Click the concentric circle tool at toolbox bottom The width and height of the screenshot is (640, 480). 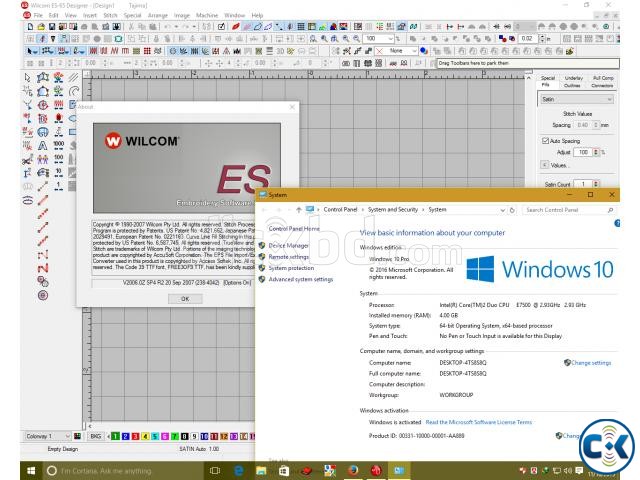43,295
